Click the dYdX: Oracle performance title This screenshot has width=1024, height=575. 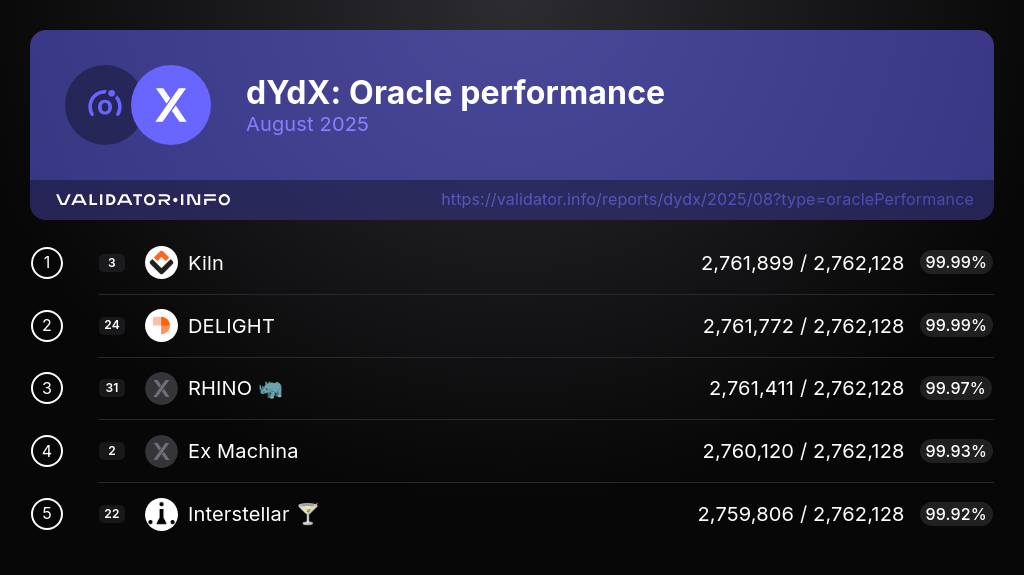point(455,92)
